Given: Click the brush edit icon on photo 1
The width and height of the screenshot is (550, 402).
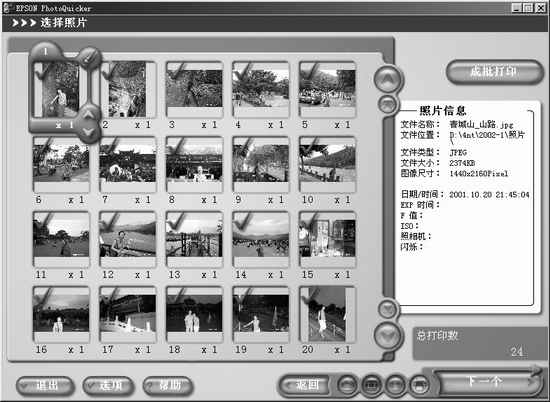Looking at the screenshot, I should coord(90,57).
